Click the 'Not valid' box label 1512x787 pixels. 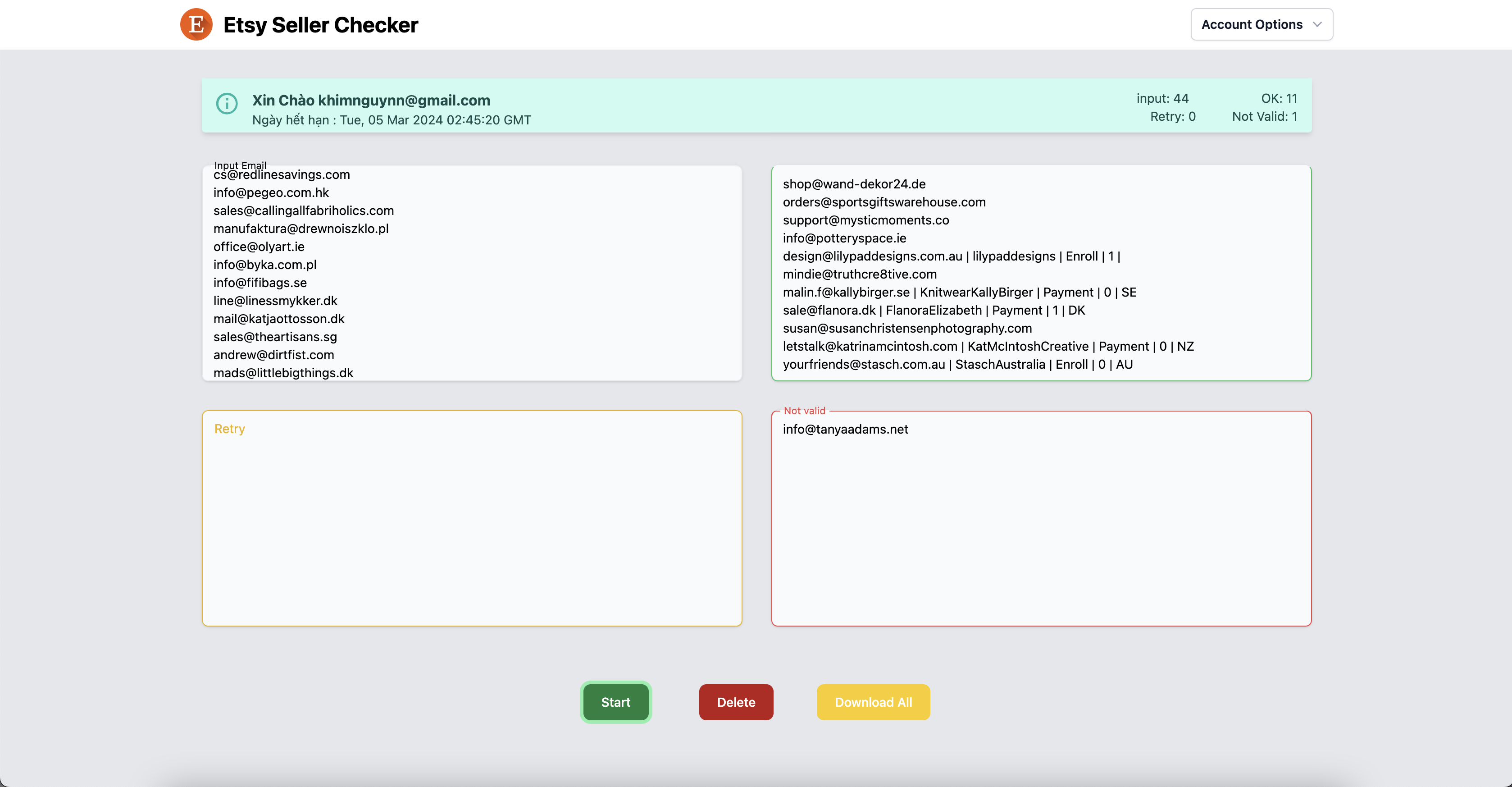click(804, 411)
